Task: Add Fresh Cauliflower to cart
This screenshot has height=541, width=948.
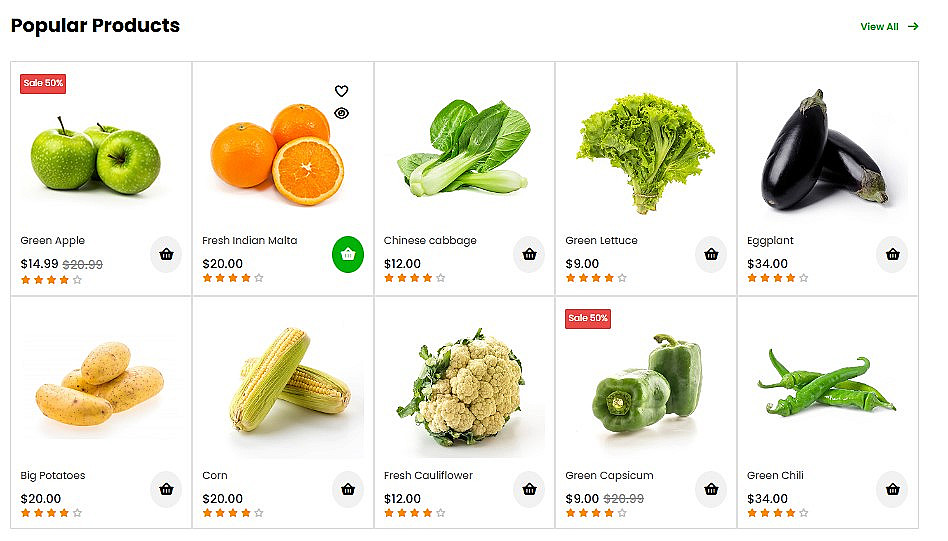Action: click(x=529, y=490)
